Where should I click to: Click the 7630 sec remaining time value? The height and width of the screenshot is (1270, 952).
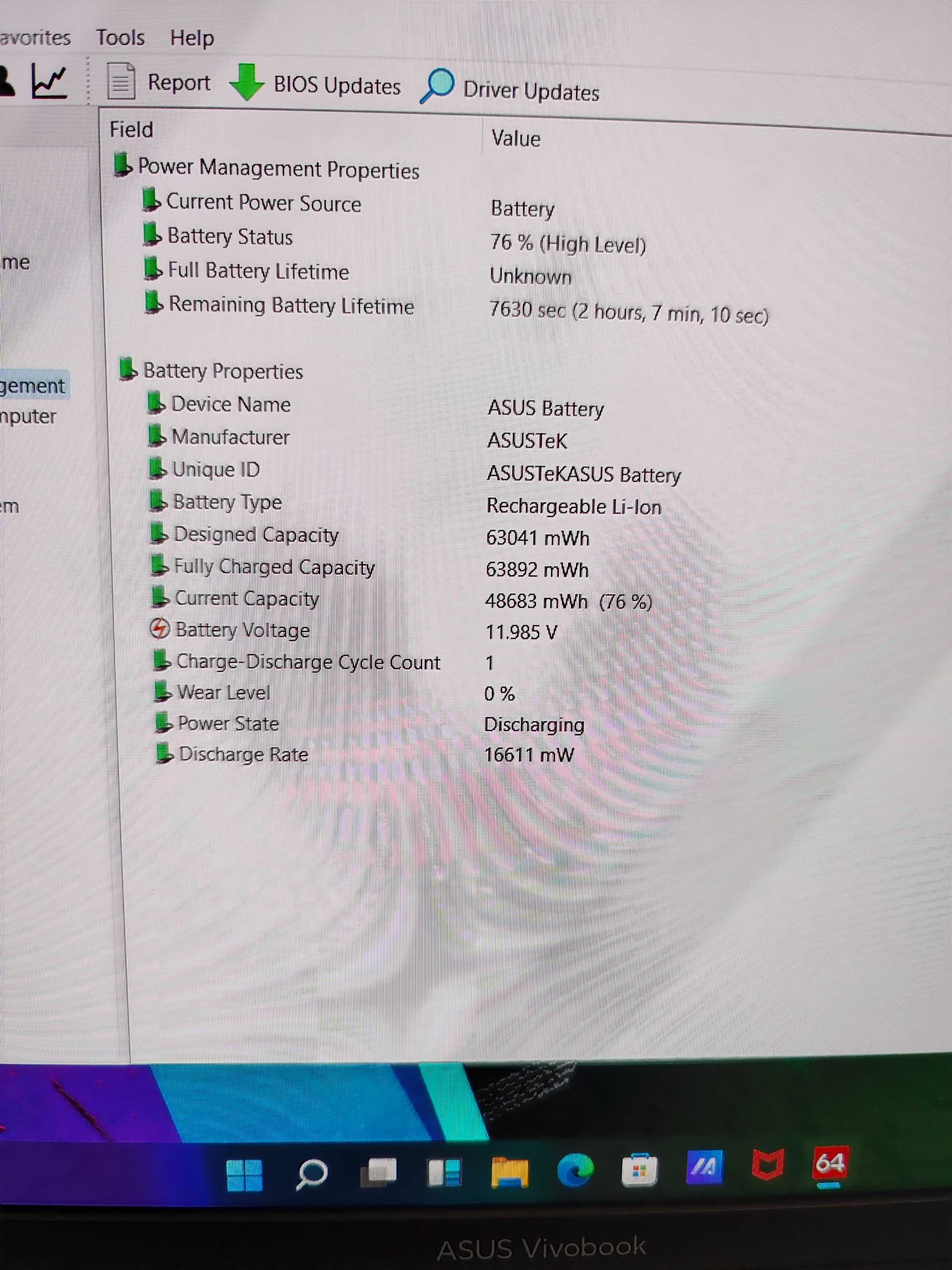(x=628, y=313)
